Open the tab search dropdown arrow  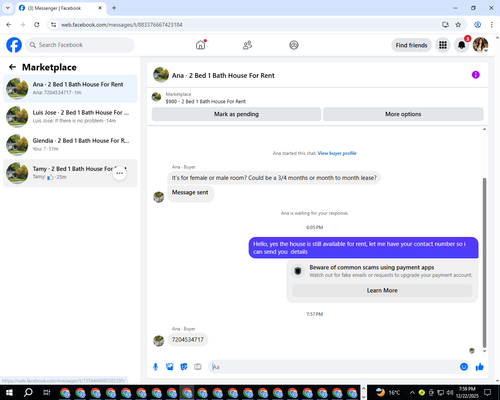click(x=8, y=8)
